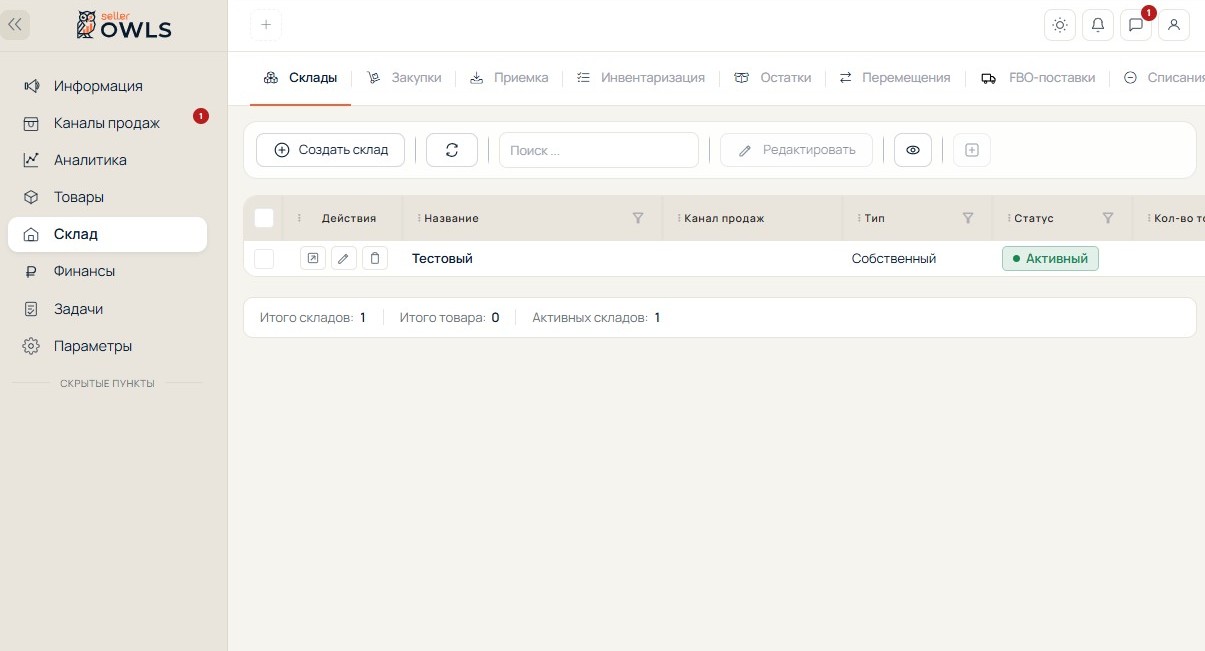1205x651 pixels.
Task: Open Параметры settings
Action: click(x=107, y=346)
